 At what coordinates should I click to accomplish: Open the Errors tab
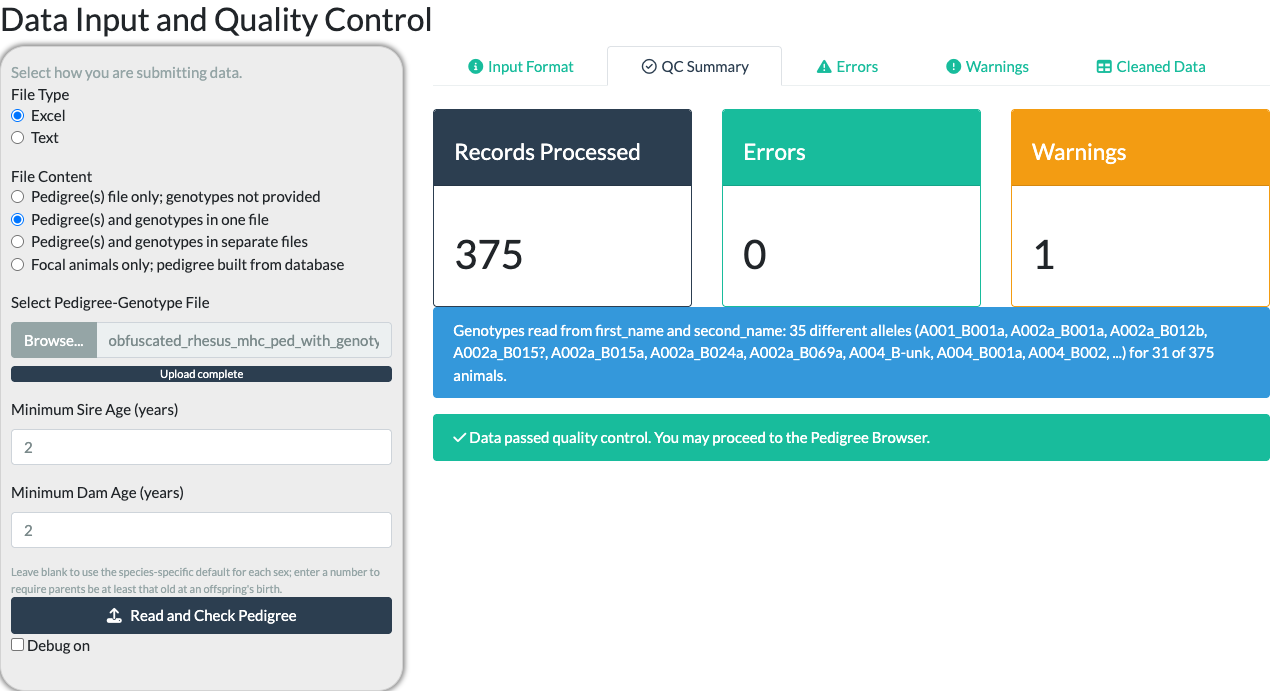click(847, 67)
